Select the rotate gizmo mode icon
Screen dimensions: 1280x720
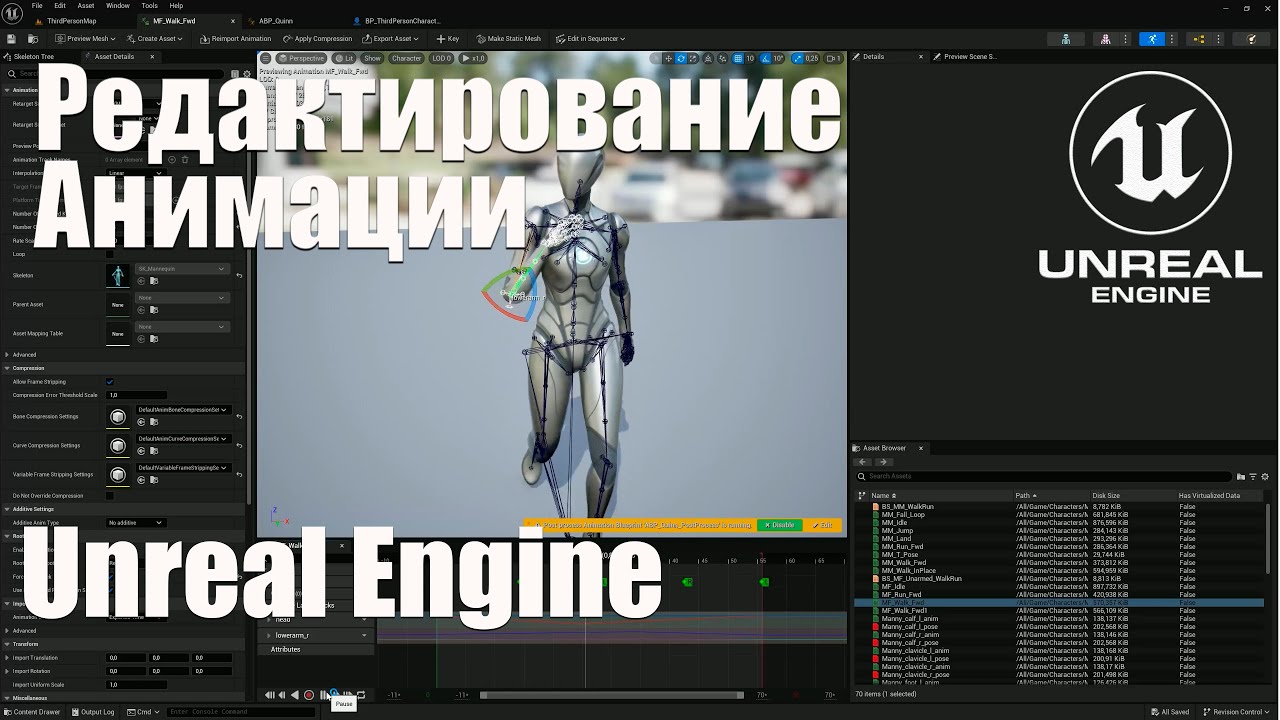click(x=681, y=58)
